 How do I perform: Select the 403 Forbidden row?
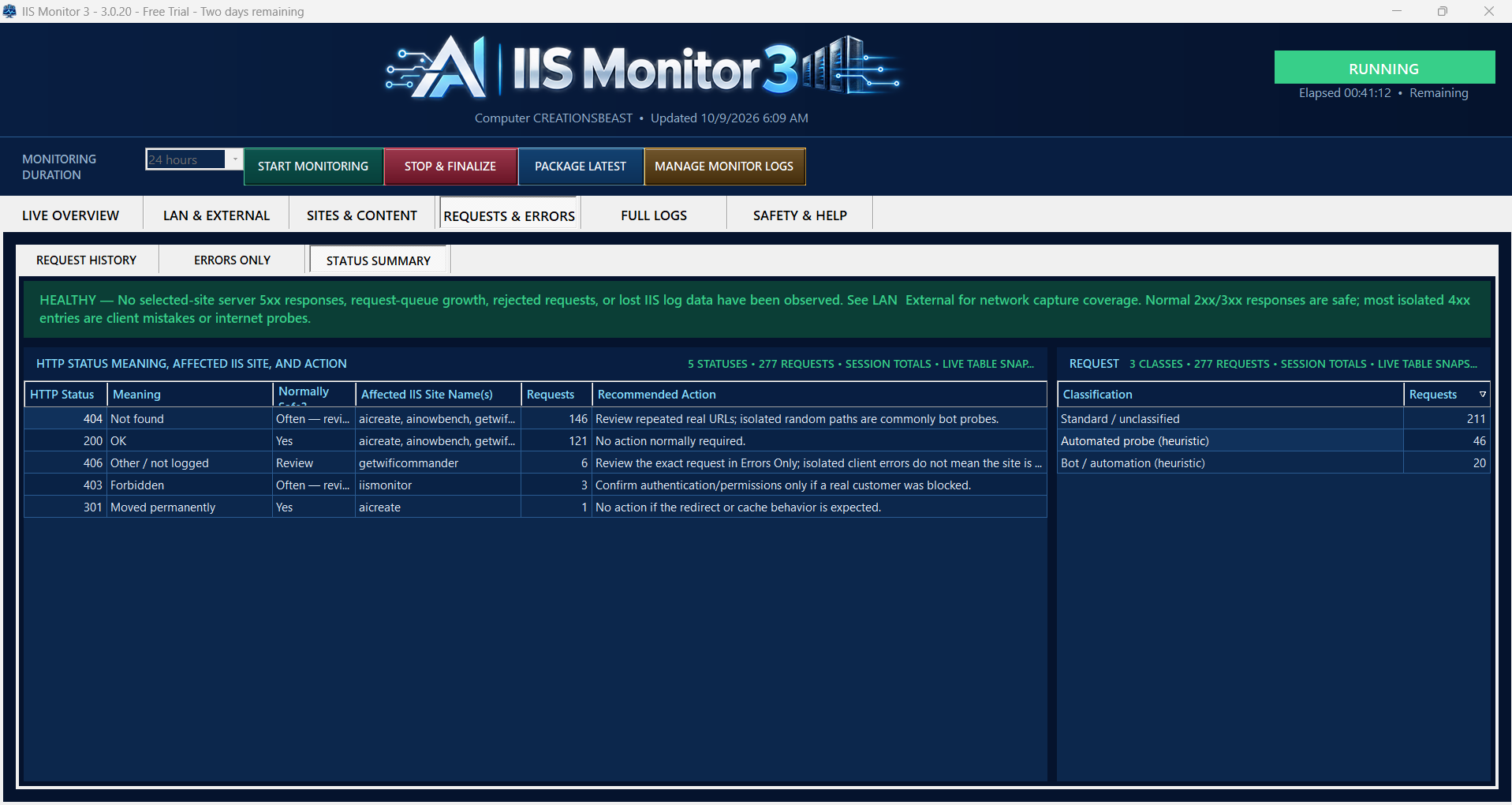coord(536,485)
